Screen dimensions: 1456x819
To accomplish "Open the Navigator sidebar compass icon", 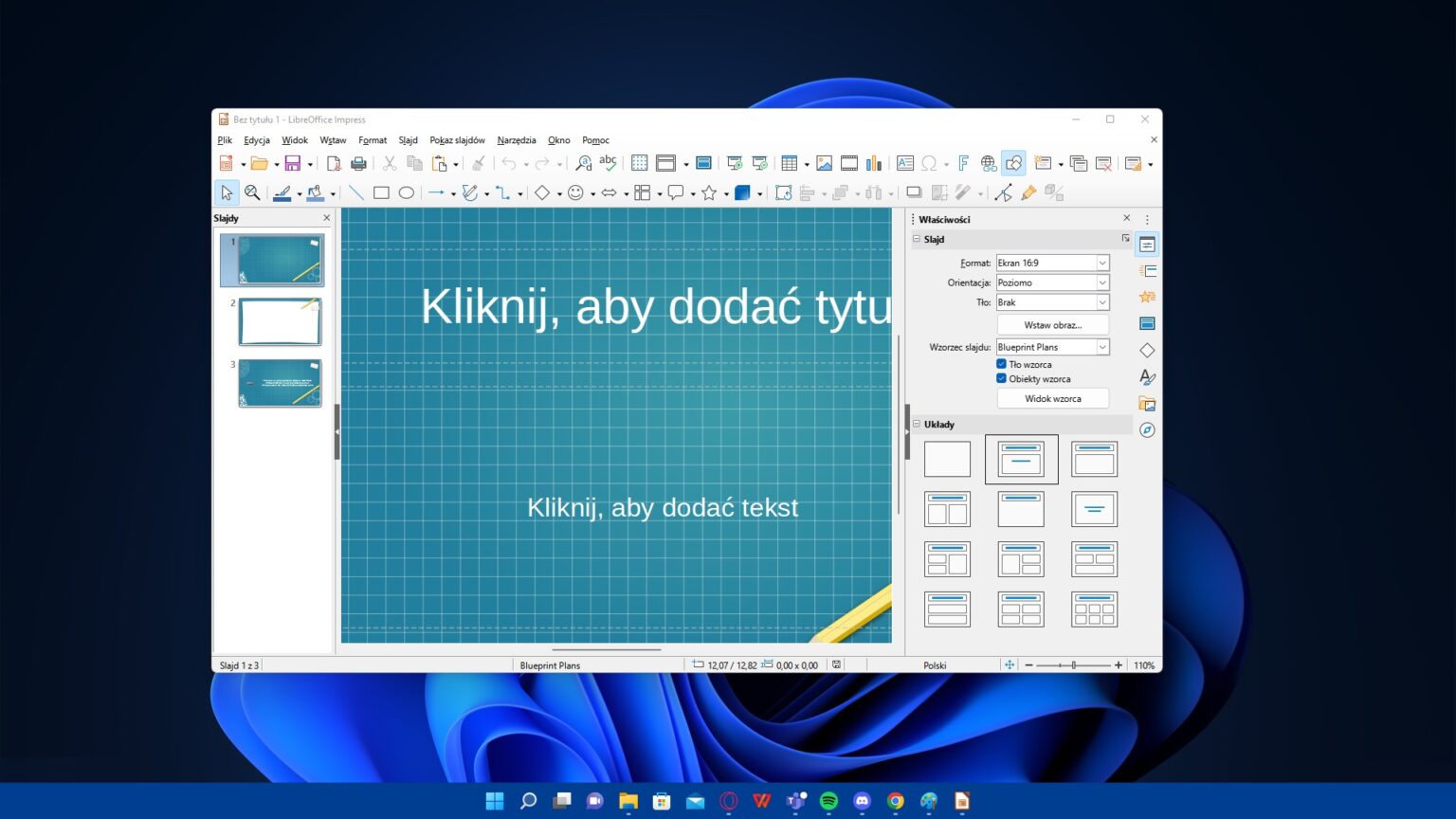I will pos(1147,430).
